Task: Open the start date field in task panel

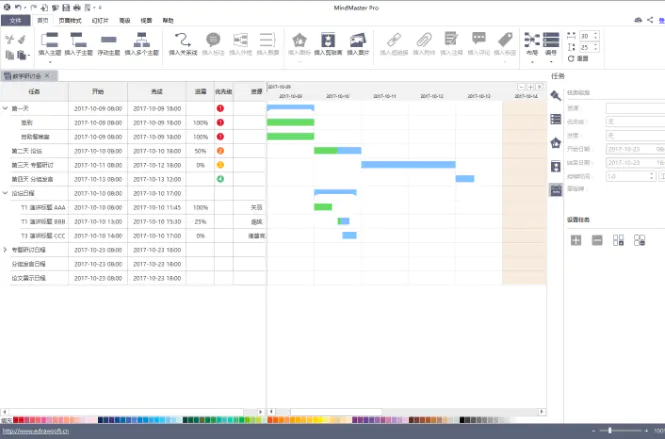Action: pyautogui.click(x=635, y=149)
